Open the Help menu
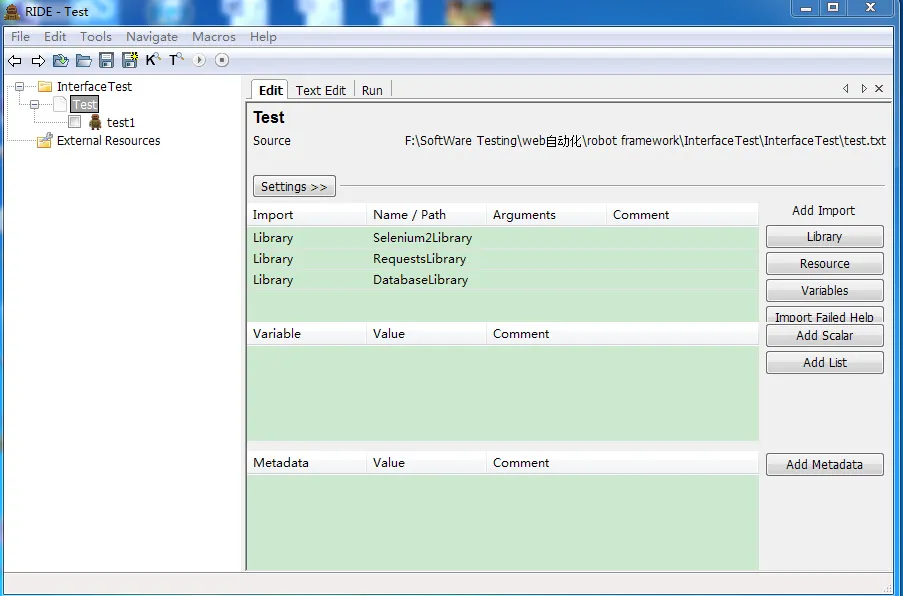 click(x=263, y=37)
